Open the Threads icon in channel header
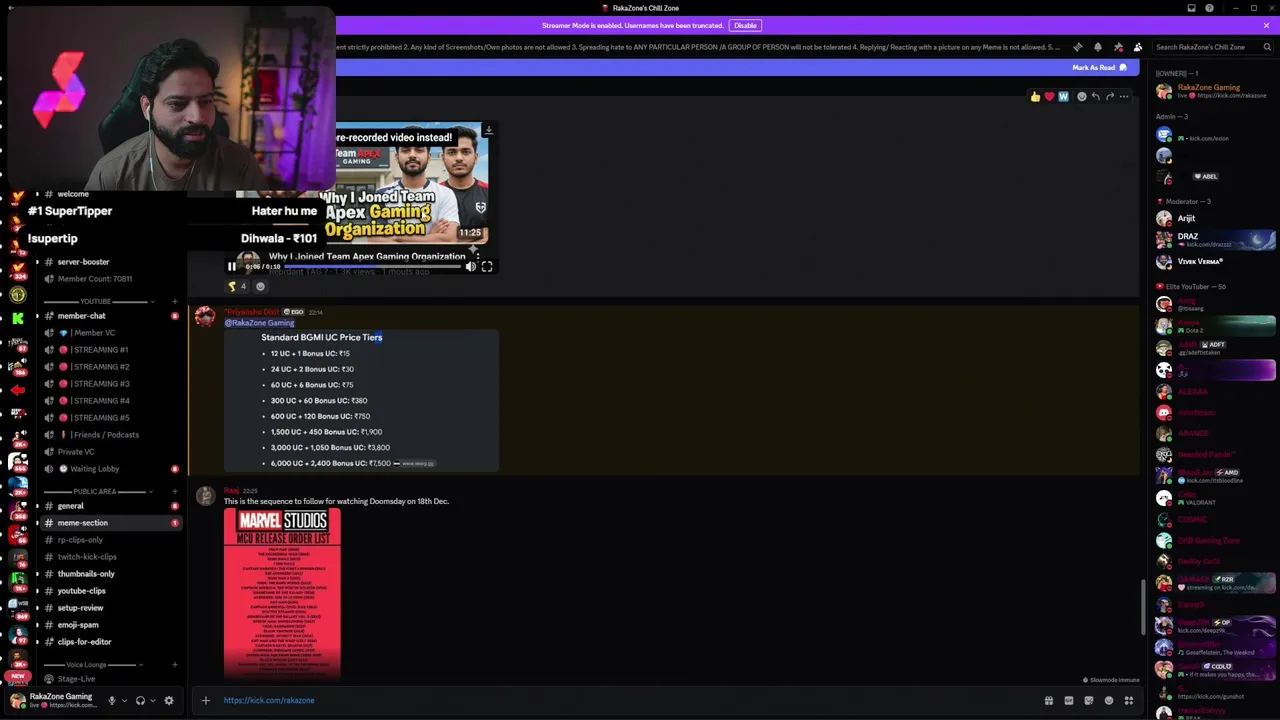Image resolution: width=1280 pixels, height=720 pixels. tap(1077, 47)
